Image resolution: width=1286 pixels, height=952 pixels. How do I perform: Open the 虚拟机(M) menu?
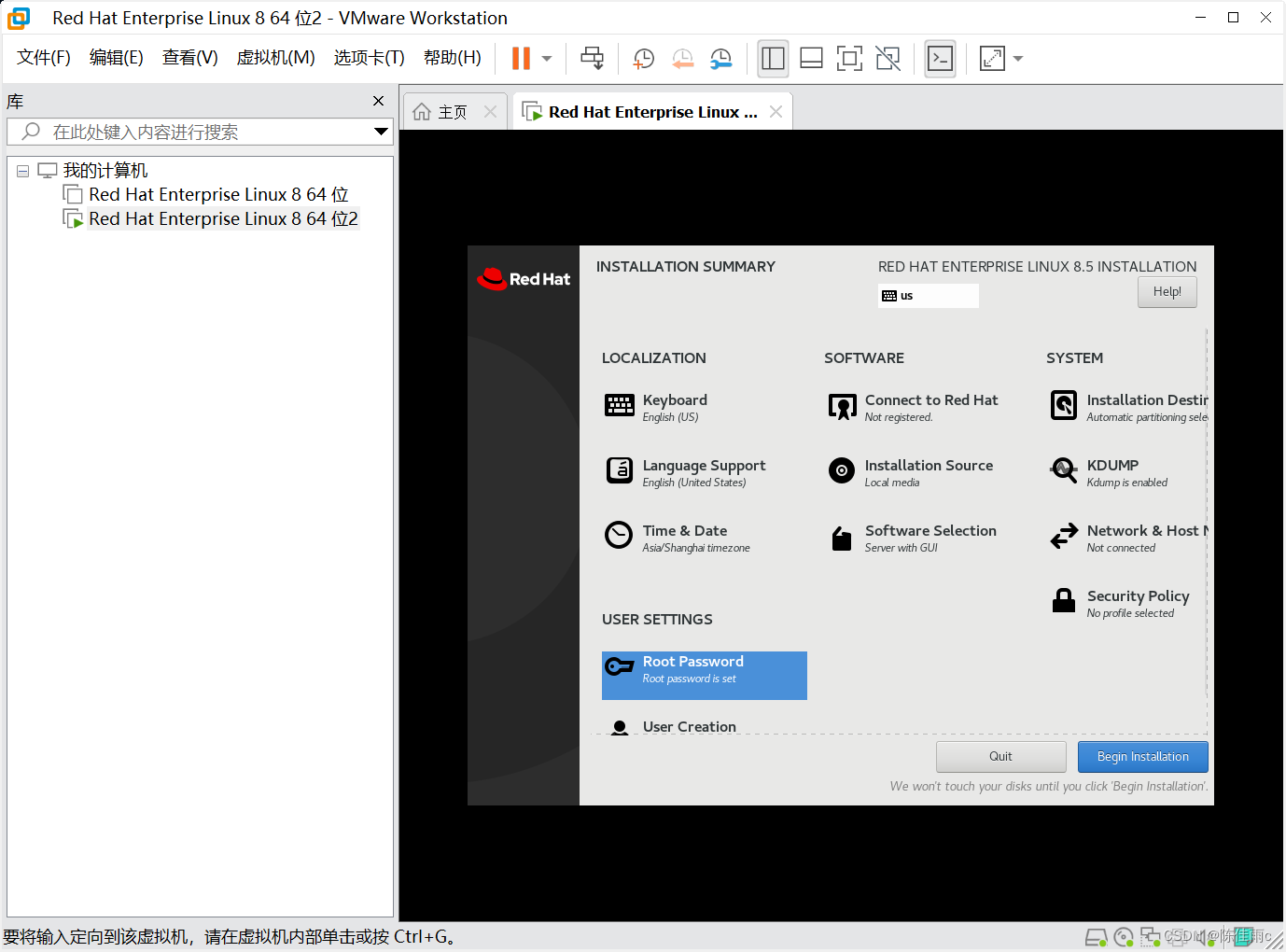pos(275,58)
